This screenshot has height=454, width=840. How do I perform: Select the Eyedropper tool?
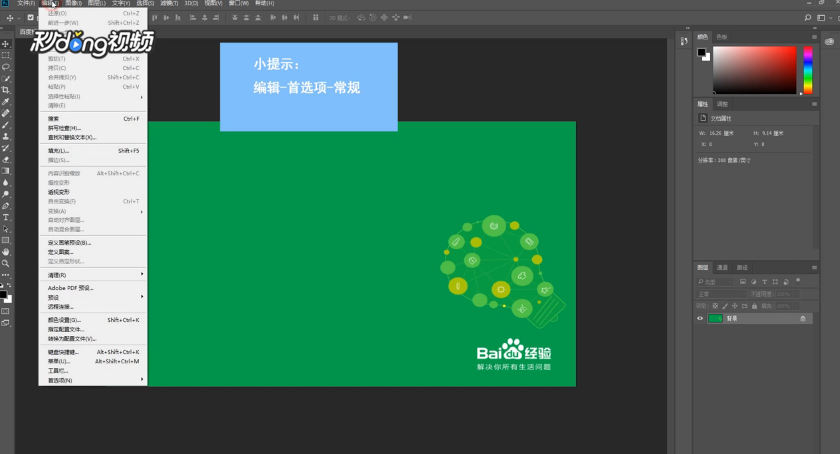point(6,102)
